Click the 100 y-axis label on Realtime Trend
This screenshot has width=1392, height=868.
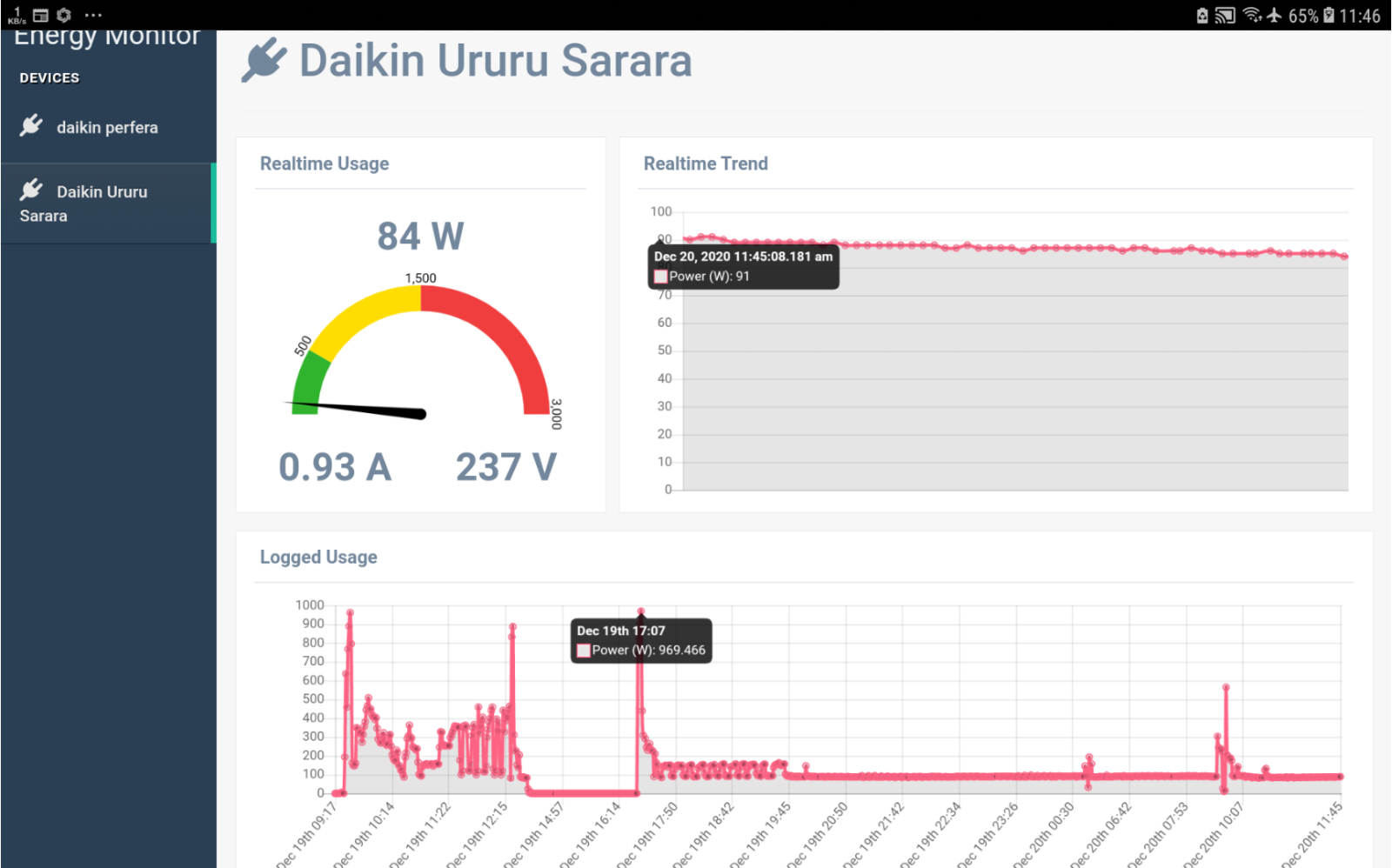[x=661, y=211]
